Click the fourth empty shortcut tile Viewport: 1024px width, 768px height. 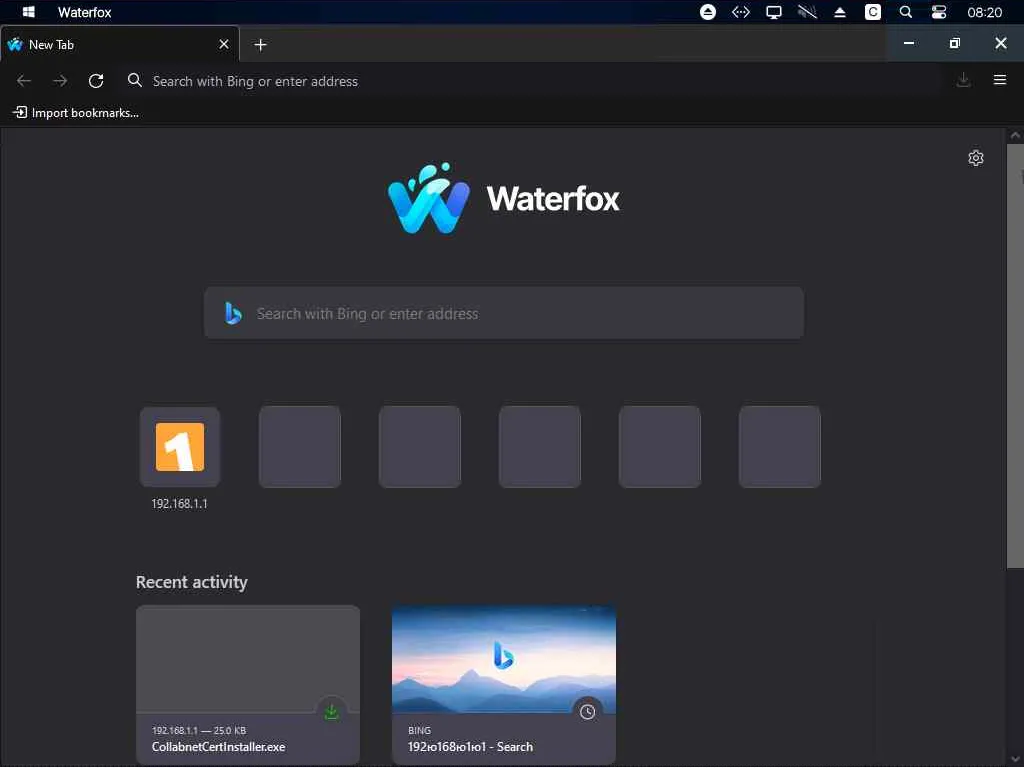539,447
